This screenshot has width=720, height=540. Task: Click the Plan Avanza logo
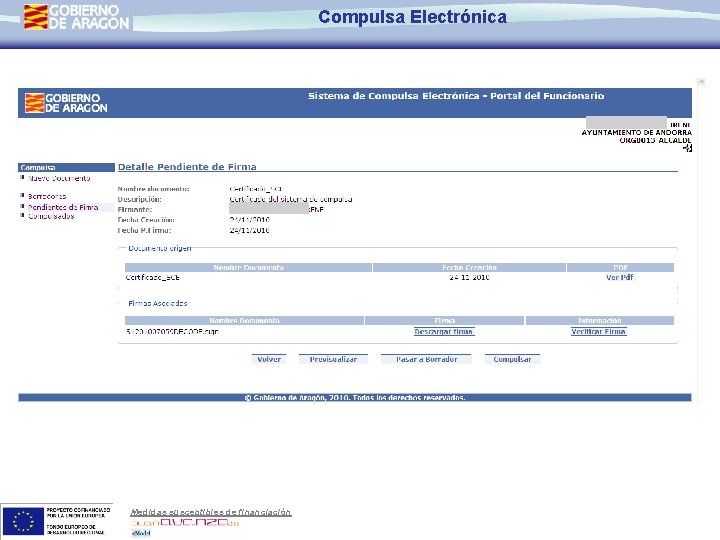(185, 523)
